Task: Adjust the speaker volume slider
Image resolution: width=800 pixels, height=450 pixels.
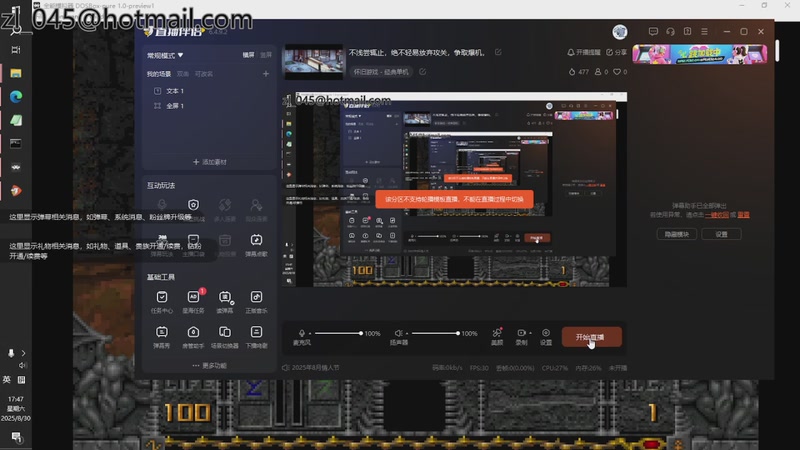Action: [435, 333]
